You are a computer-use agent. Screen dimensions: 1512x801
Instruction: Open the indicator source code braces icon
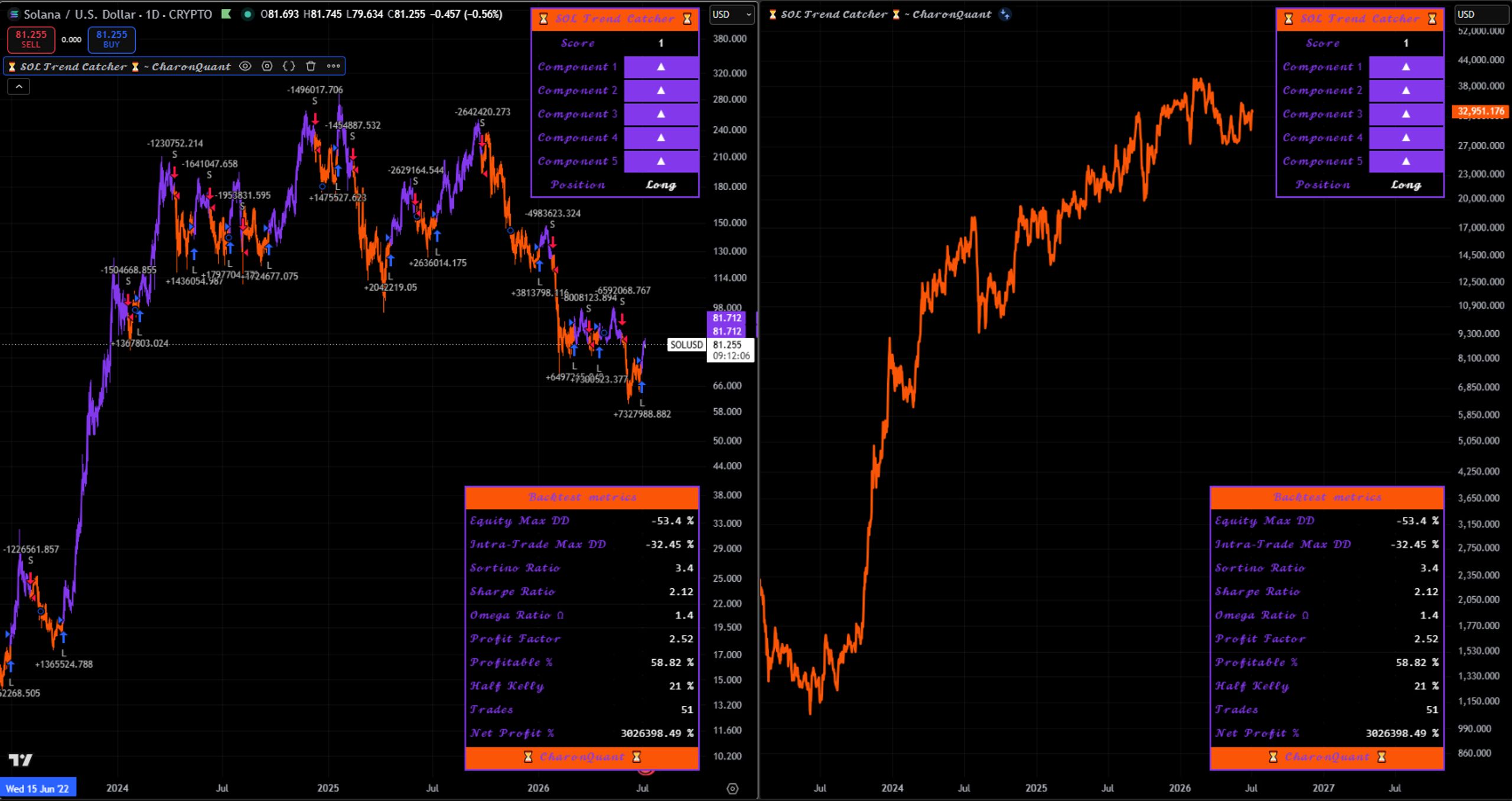(x=289, y=66)
